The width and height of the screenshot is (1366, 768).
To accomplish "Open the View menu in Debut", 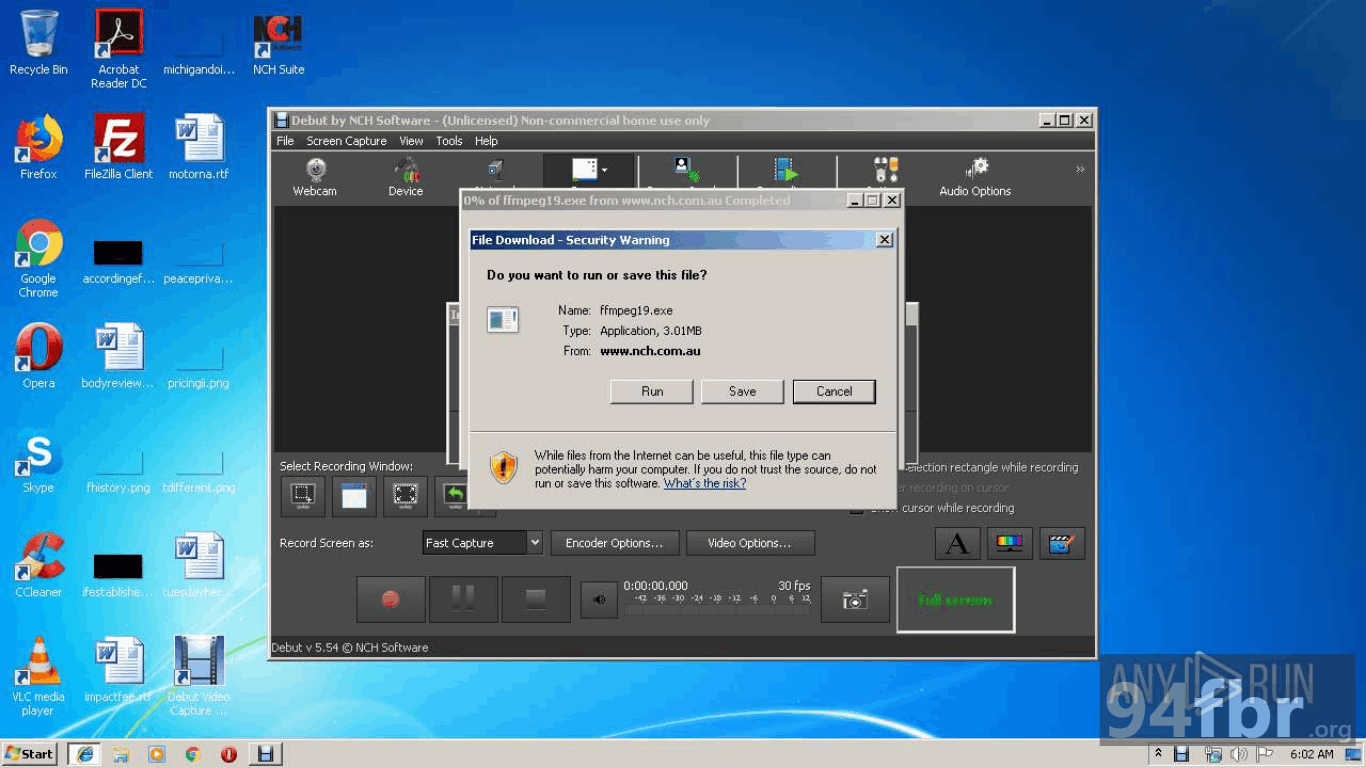I will pos(411,141).
